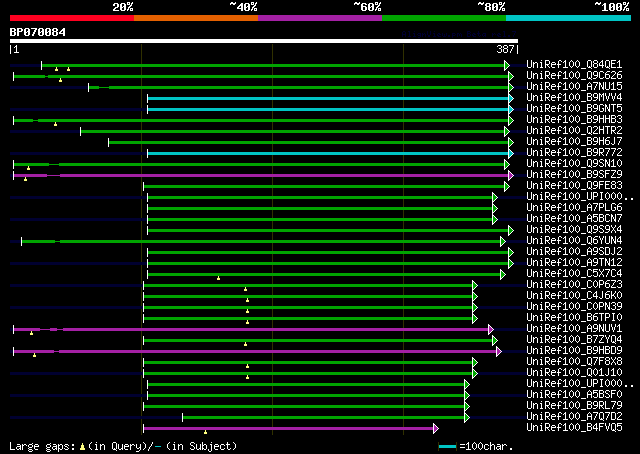Select the UniRef100_A5BCN7 label
Image resolution: width=640 pixels, height=454 pixels.
click(574, 219)
